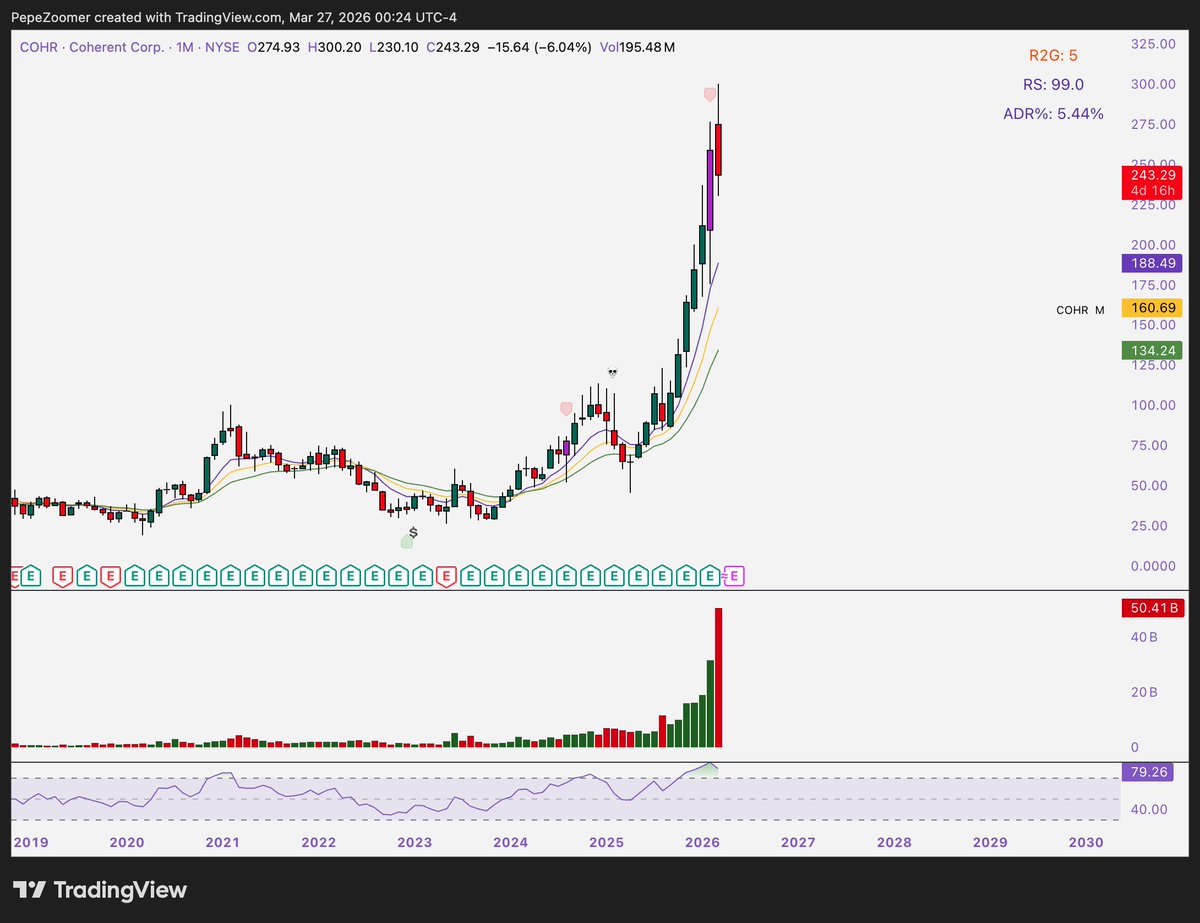
Task: Click the red earnings marker nearest the 2020 label
Action: point(109,576)
